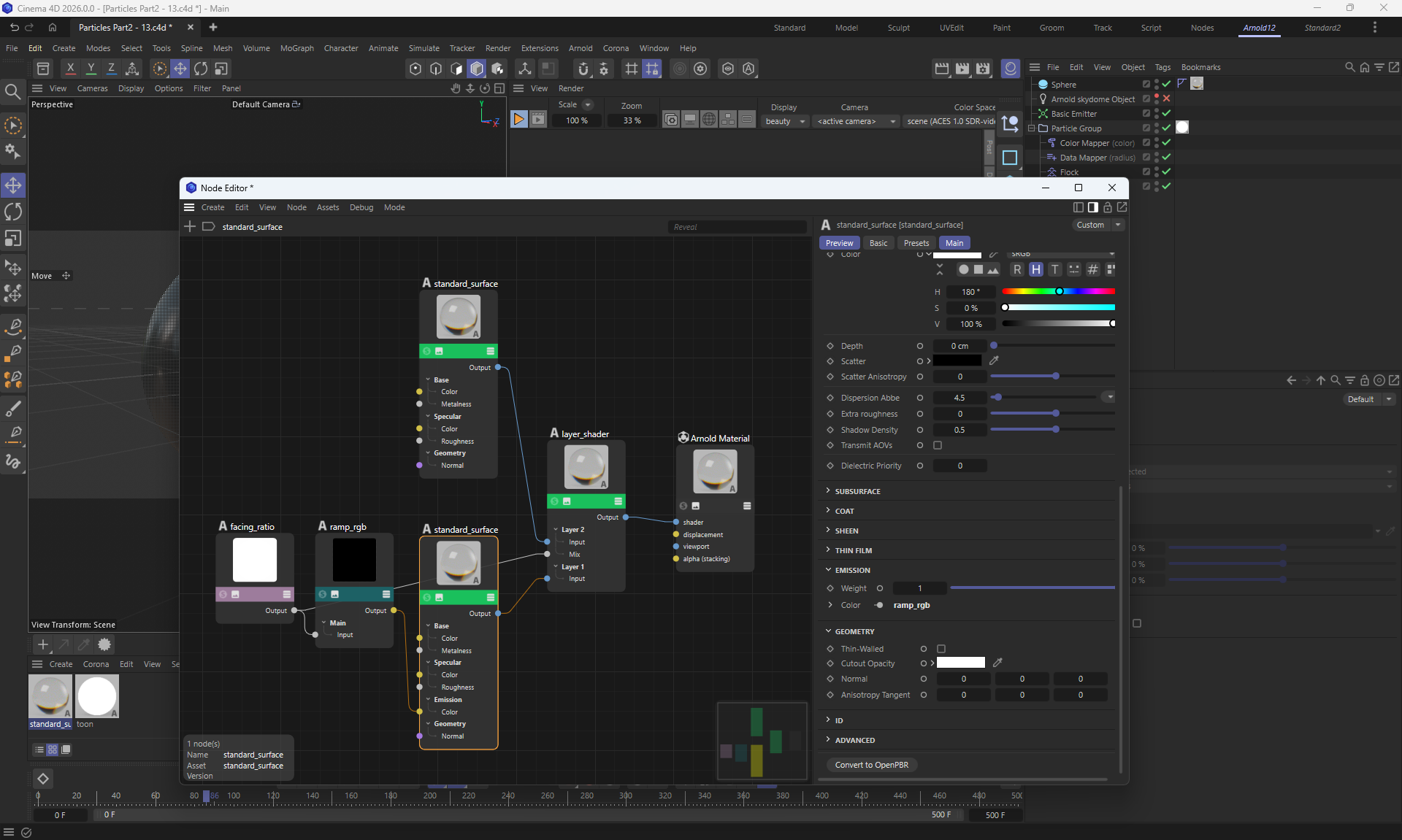Image resolution: width=1402 pixels, height=840 pixels.
Task: Click the Convert to OpenPBR button
Action: (871, 765)
